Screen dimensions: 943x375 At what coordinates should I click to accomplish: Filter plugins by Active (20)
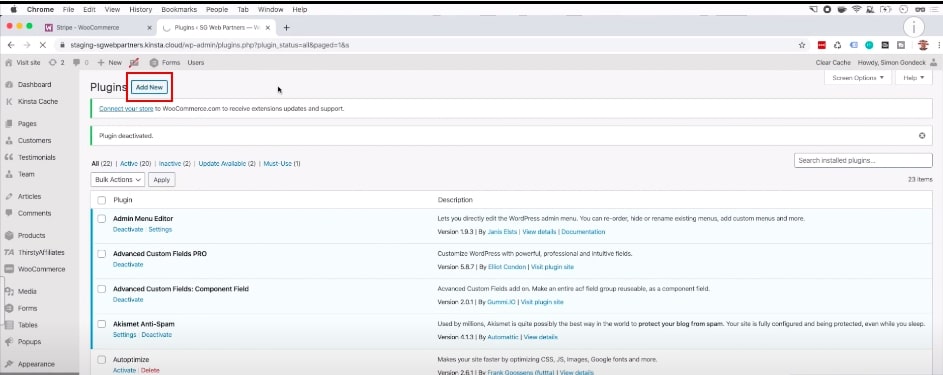coord(135,163)
